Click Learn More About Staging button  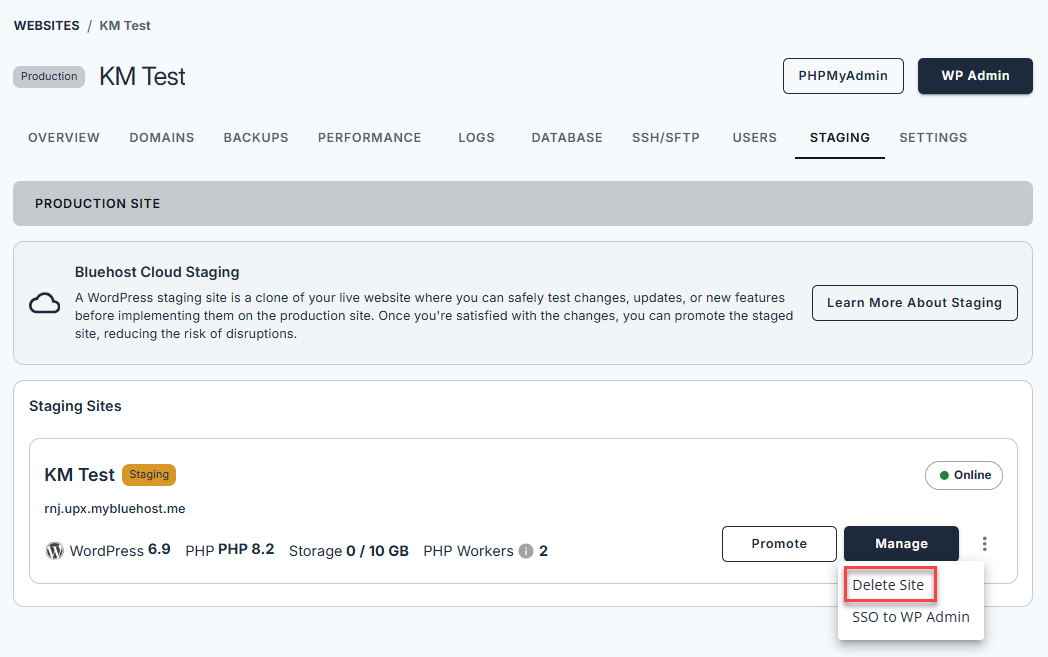click(914, 303)
